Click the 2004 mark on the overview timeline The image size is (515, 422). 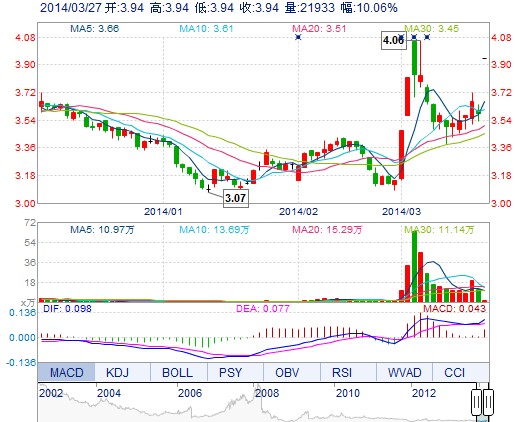click(x=109, y=393)
